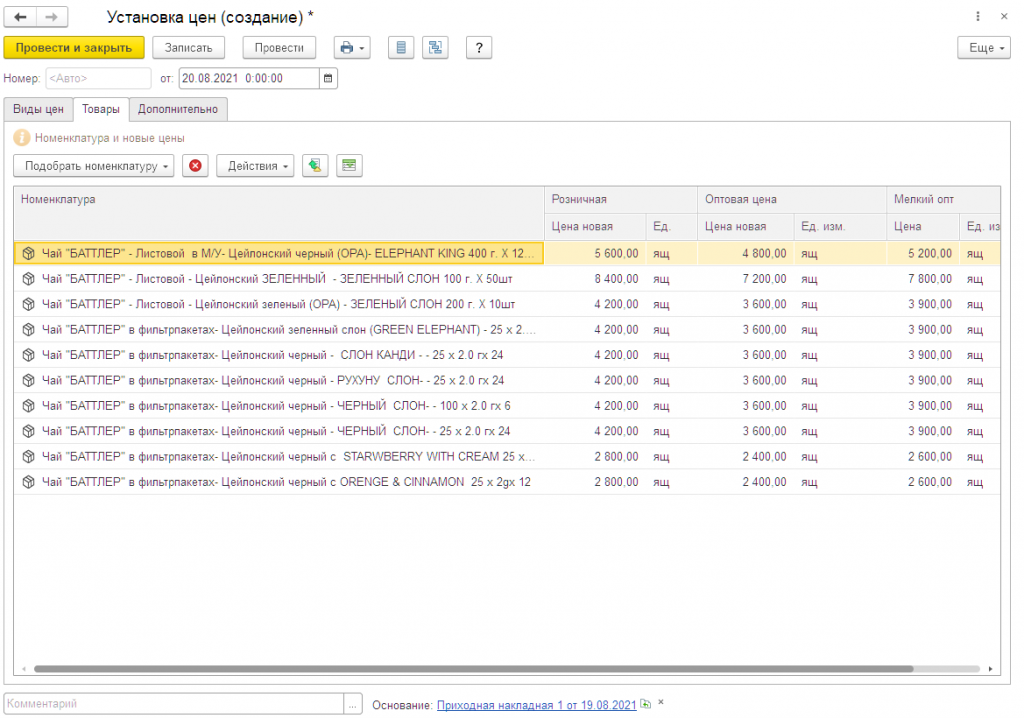Click Провести и закрыть button
The image size is (1024, 718).
pos(74,48)
